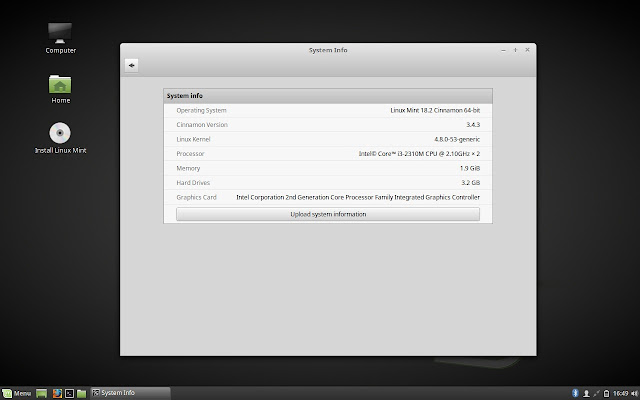Open the Bluetooth tray icon
640x400 pixels.
click(x=576, y=393)
